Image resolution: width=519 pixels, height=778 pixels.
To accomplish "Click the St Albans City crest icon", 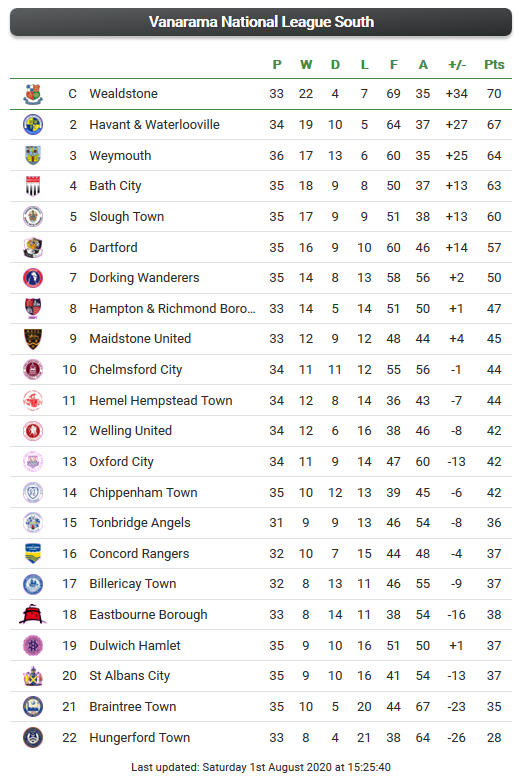I will pyautogui.click(x=33, y=676).
